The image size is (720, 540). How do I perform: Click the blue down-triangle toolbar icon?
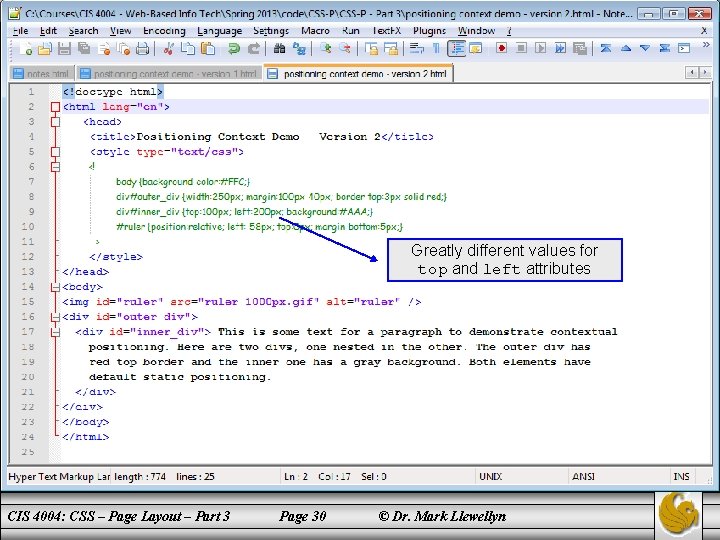click(645, 48)
